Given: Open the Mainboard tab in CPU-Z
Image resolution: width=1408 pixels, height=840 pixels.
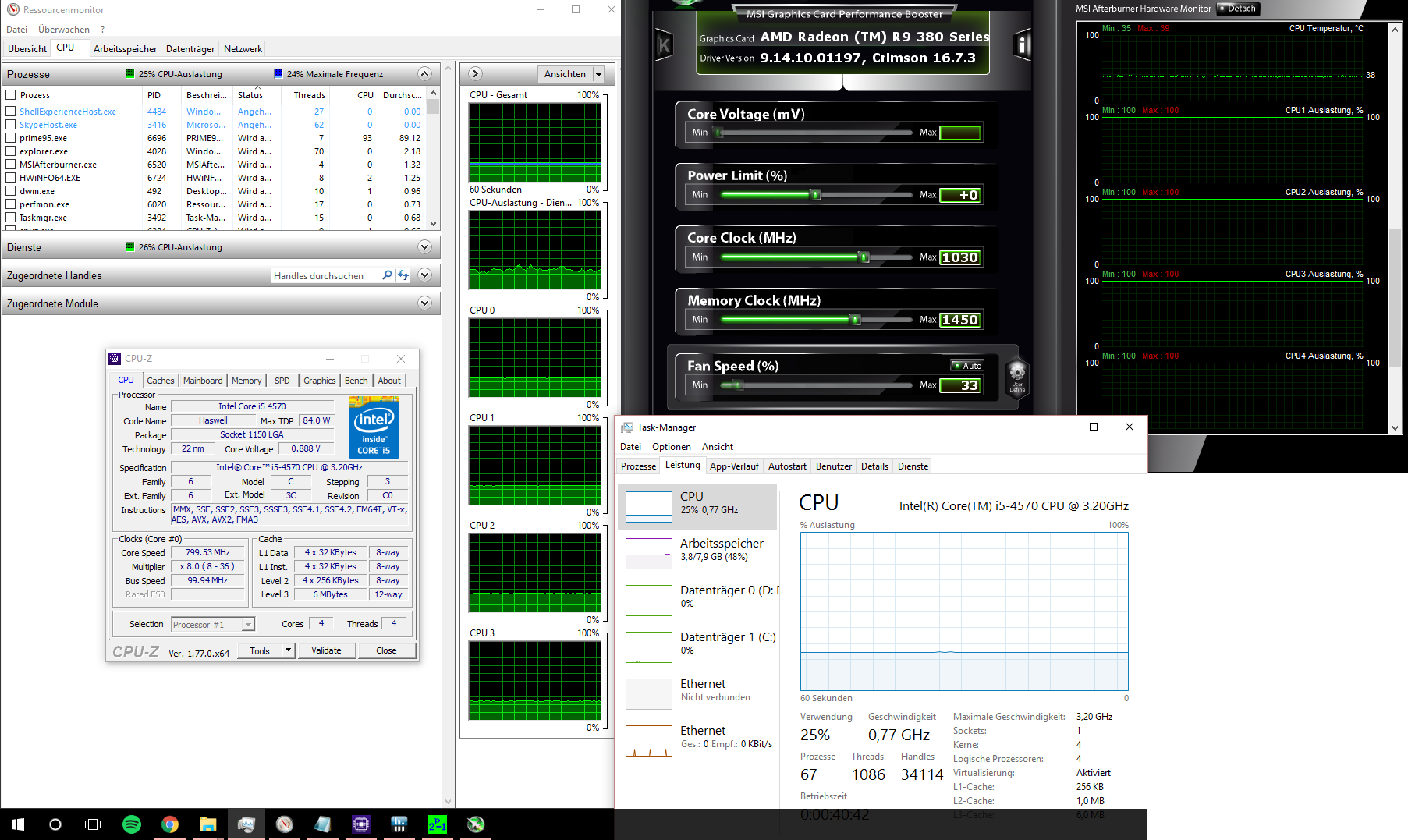Looking at the screenshot, I should pos(203,381).
